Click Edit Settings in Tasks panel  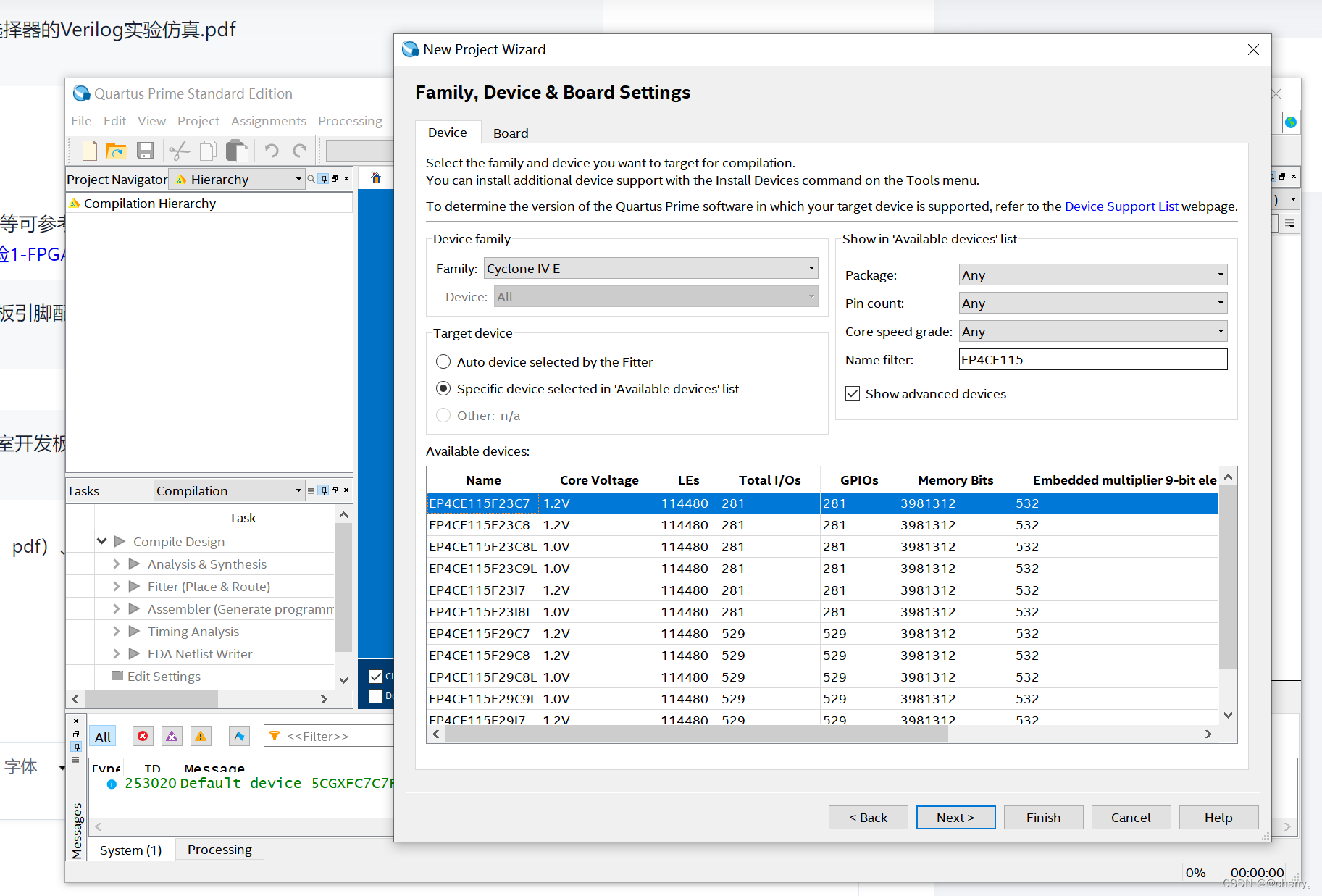pos(164,676)
